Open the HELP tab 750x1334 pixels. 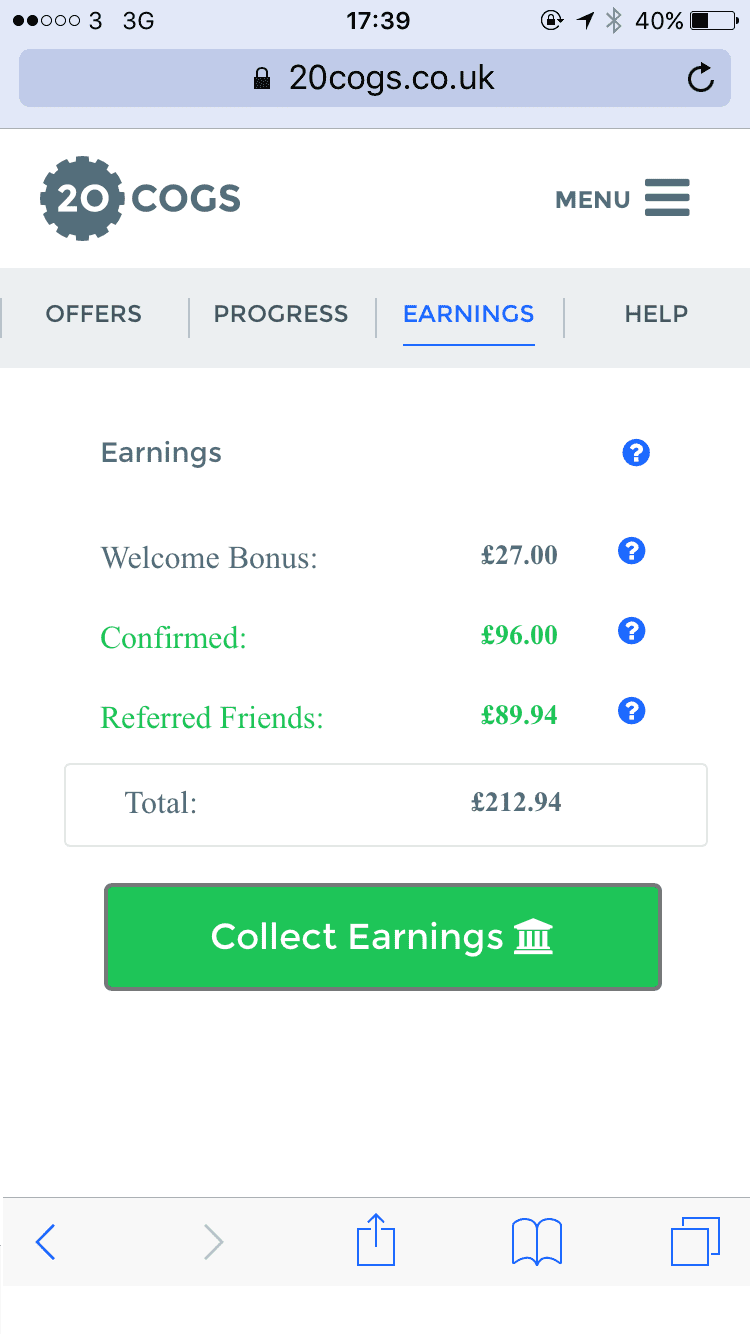pos(656,314)
